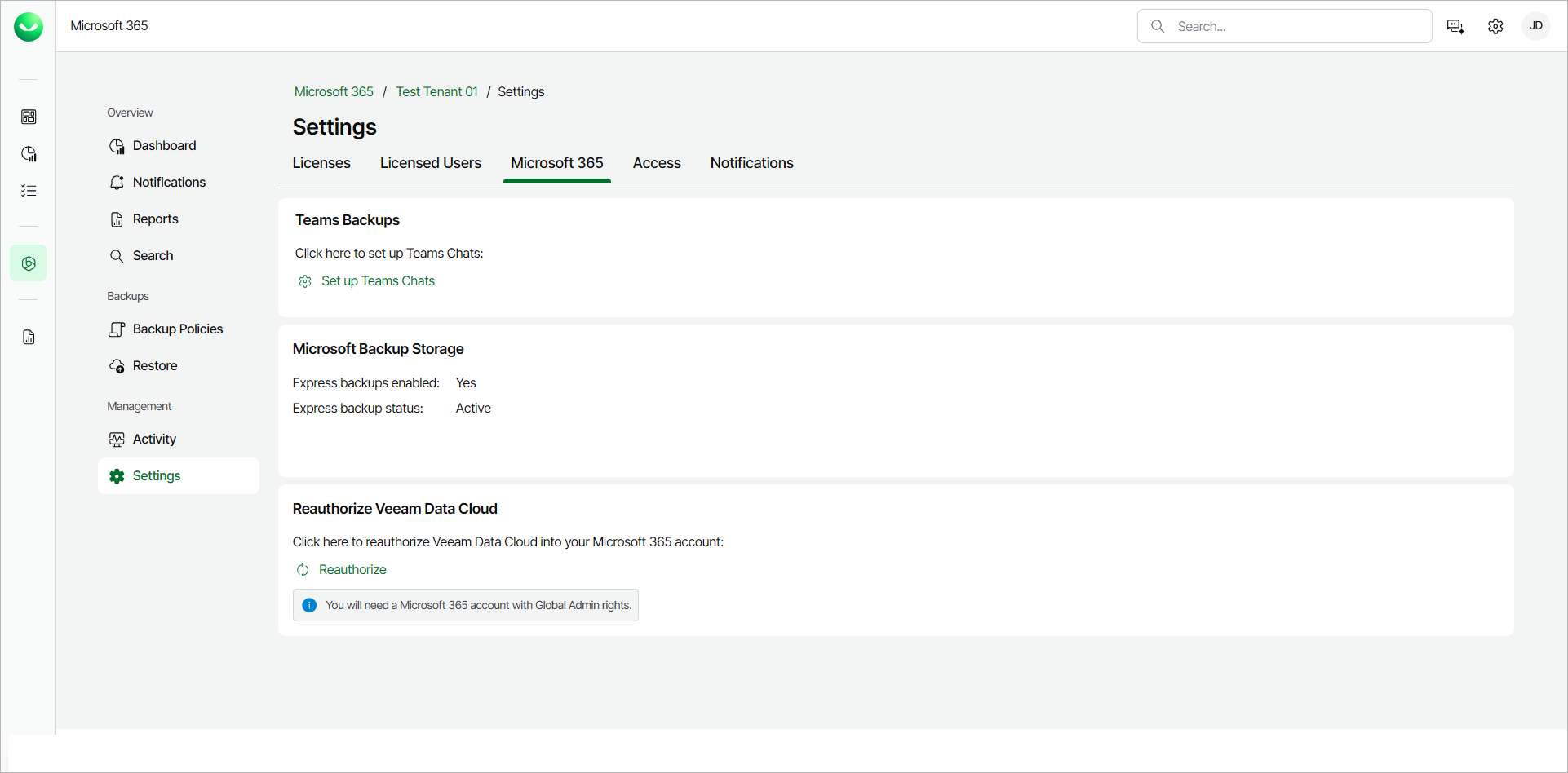Open Backup Policies in the sidebar
The image size is (1568, 773).
178,329
